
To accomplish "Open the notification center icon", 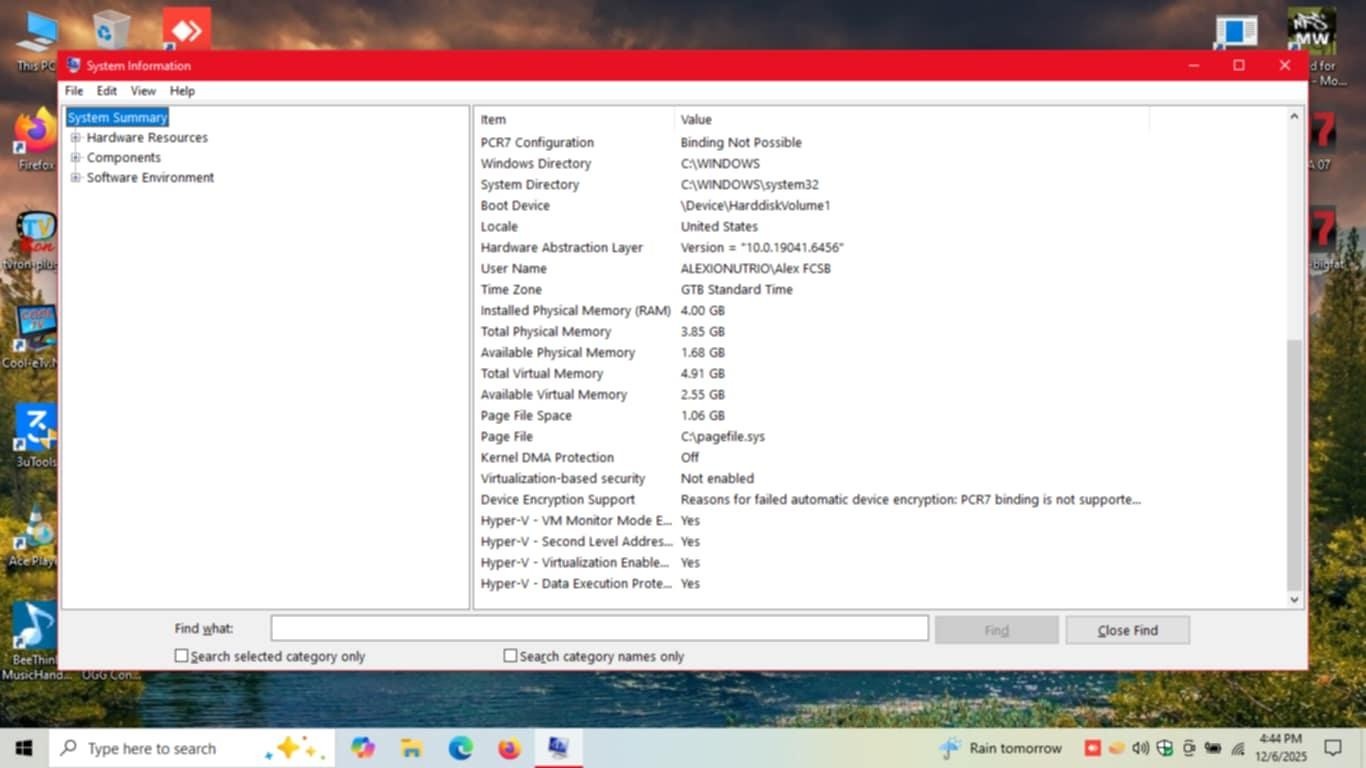I will 1332,748.
